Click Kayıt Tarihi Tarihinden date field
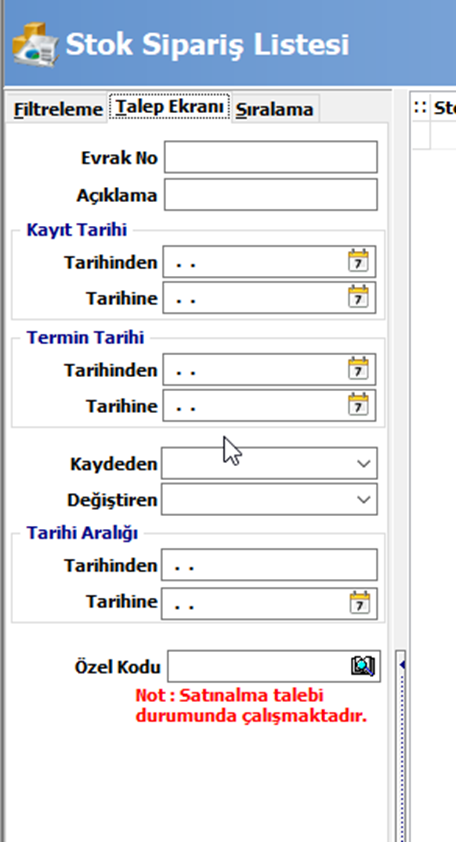 [x=255, y=262]
